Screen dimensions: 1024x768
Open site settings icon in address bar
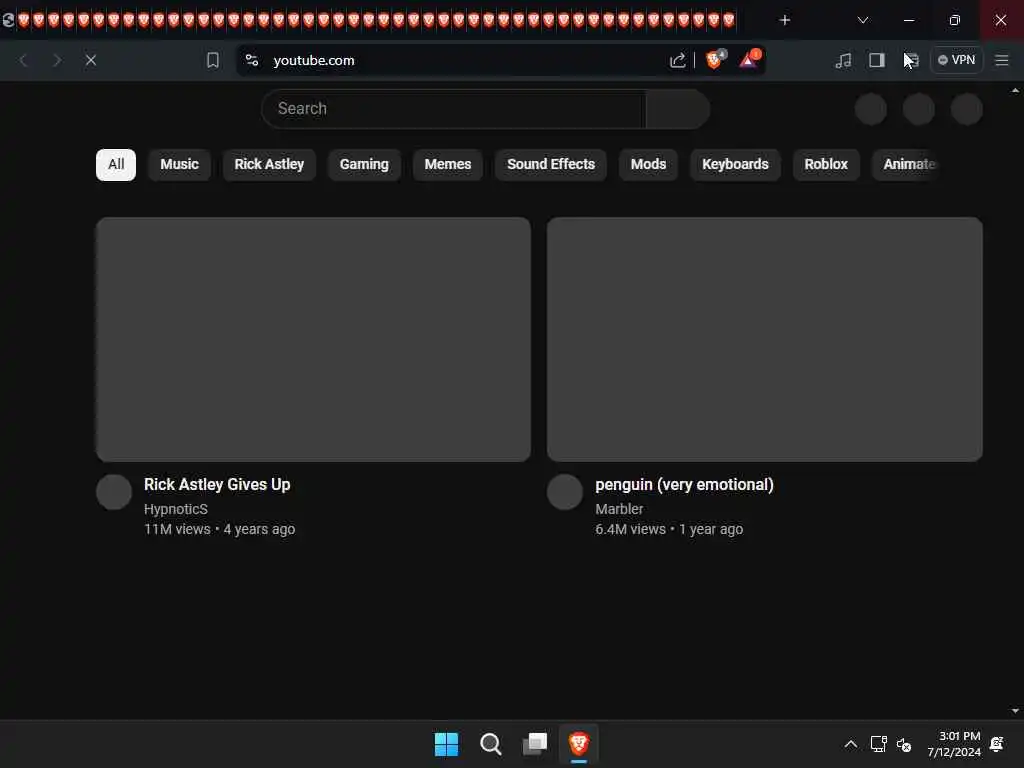[x=252, y=60]
